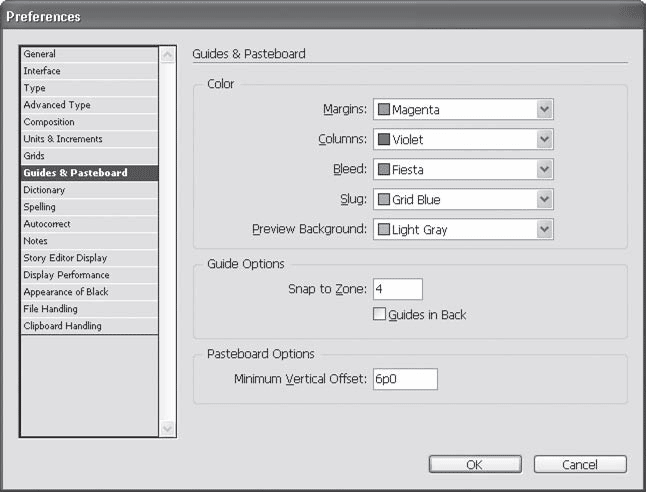
Task: Open the Slug color dropdown
Action: click(544, 200)
